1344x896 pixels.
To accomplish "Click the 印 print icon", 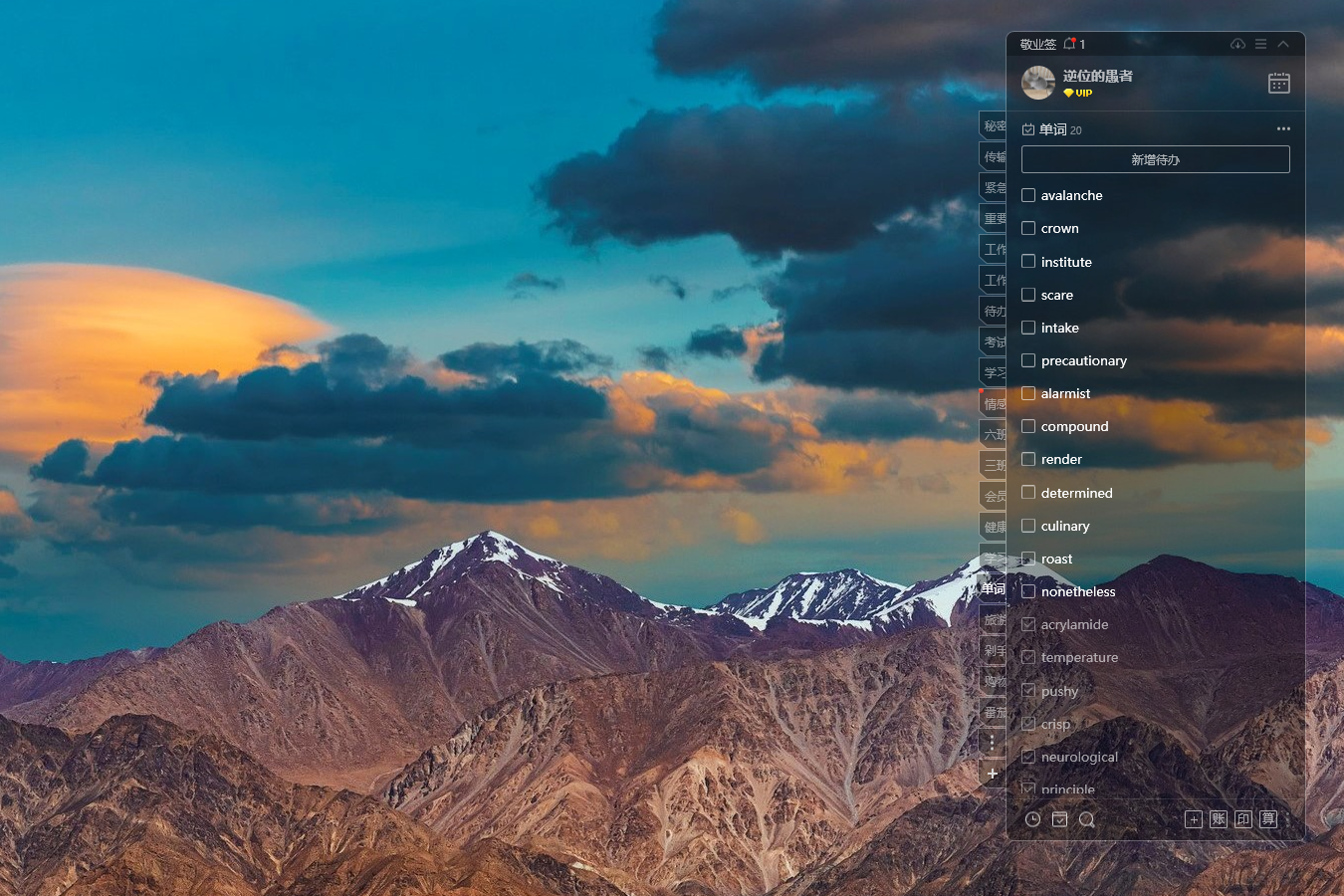I will (1243, 819).
